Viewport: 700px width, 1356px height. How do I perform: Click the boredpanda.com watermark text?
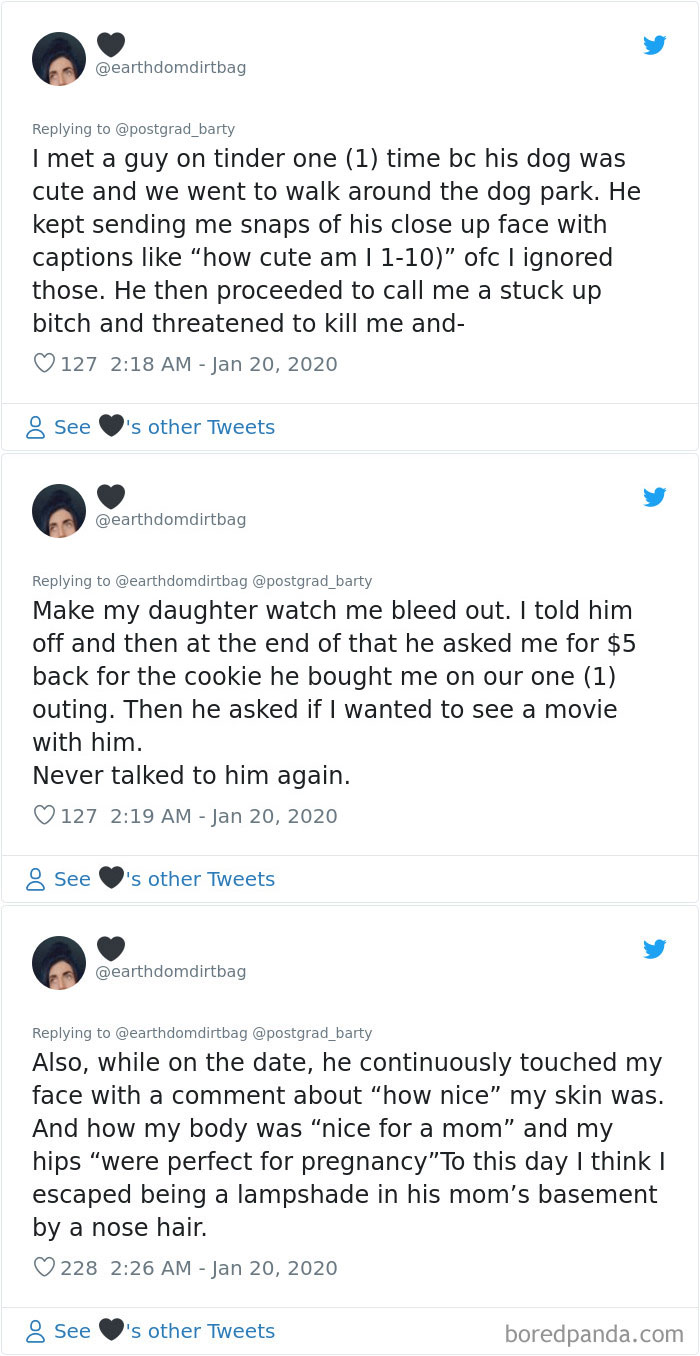(x=596, y=1331)
